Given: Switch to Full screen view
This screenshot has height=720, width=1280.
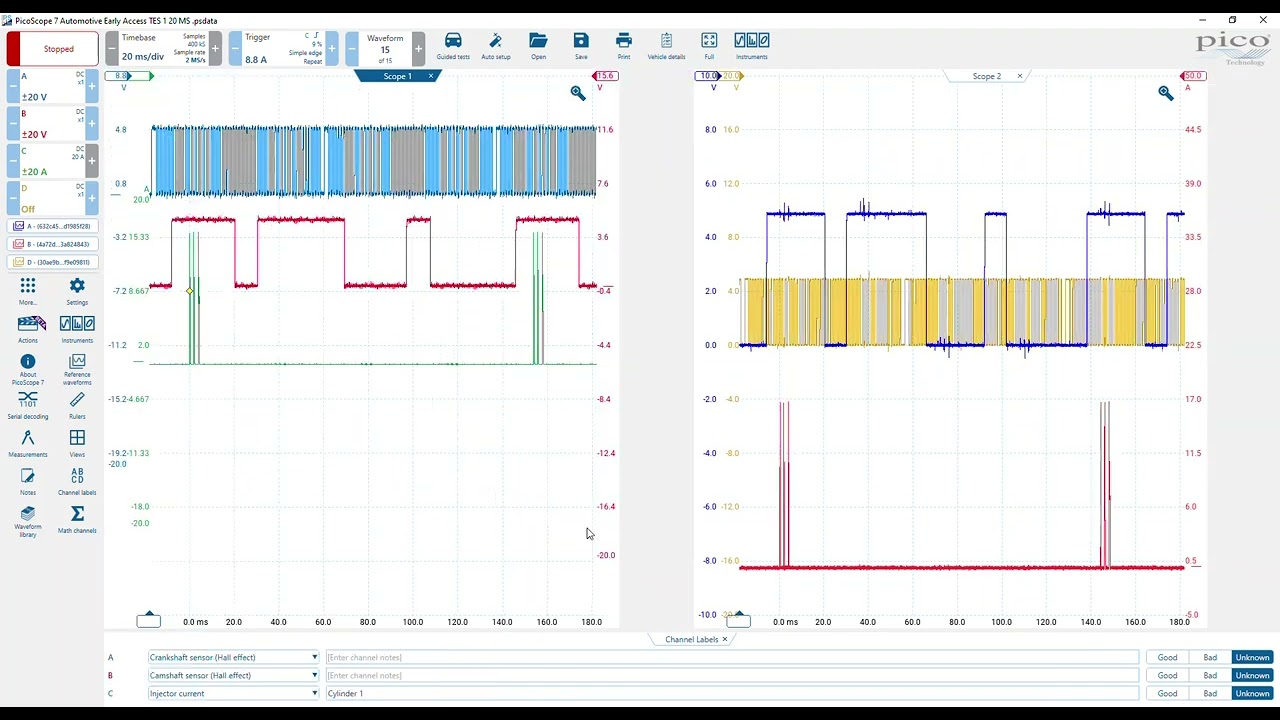Looking at the screenshot, I should [x=709, y=46].
